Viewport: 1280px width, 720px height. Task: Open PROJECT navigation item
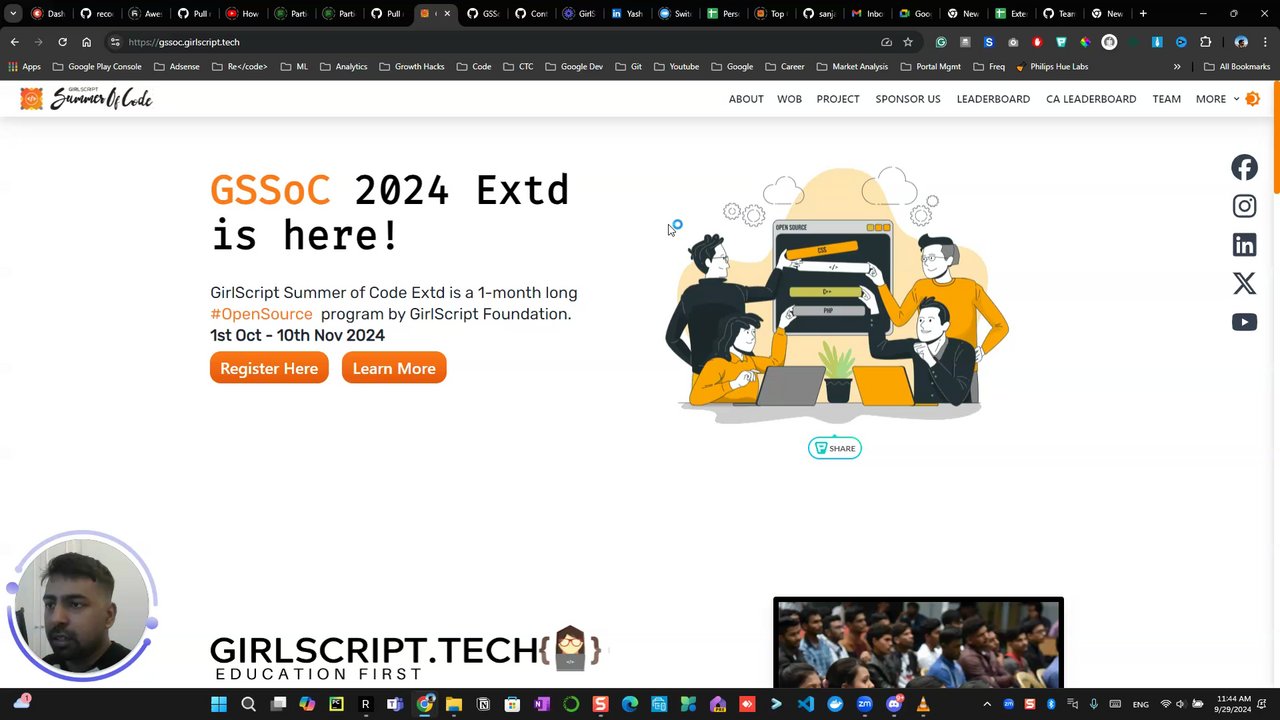pyautogui.click(x=838, y=99)
